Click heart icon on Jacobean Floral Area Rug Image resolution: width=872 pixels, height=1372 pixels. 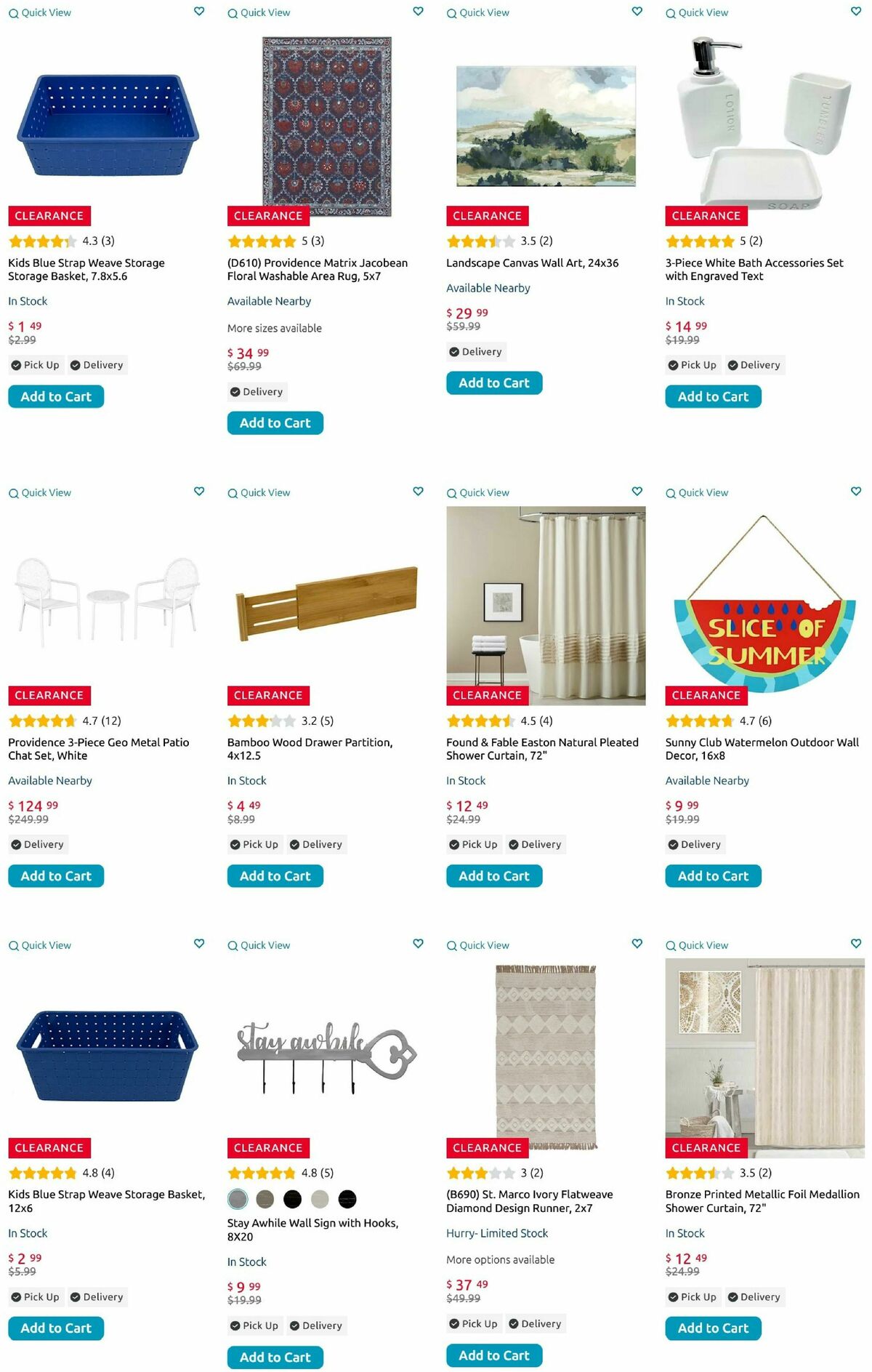tap(418, 12)
